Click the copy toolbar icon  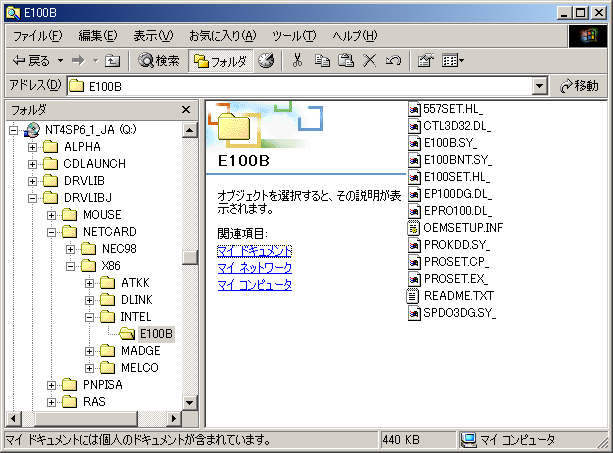(322, 61)
